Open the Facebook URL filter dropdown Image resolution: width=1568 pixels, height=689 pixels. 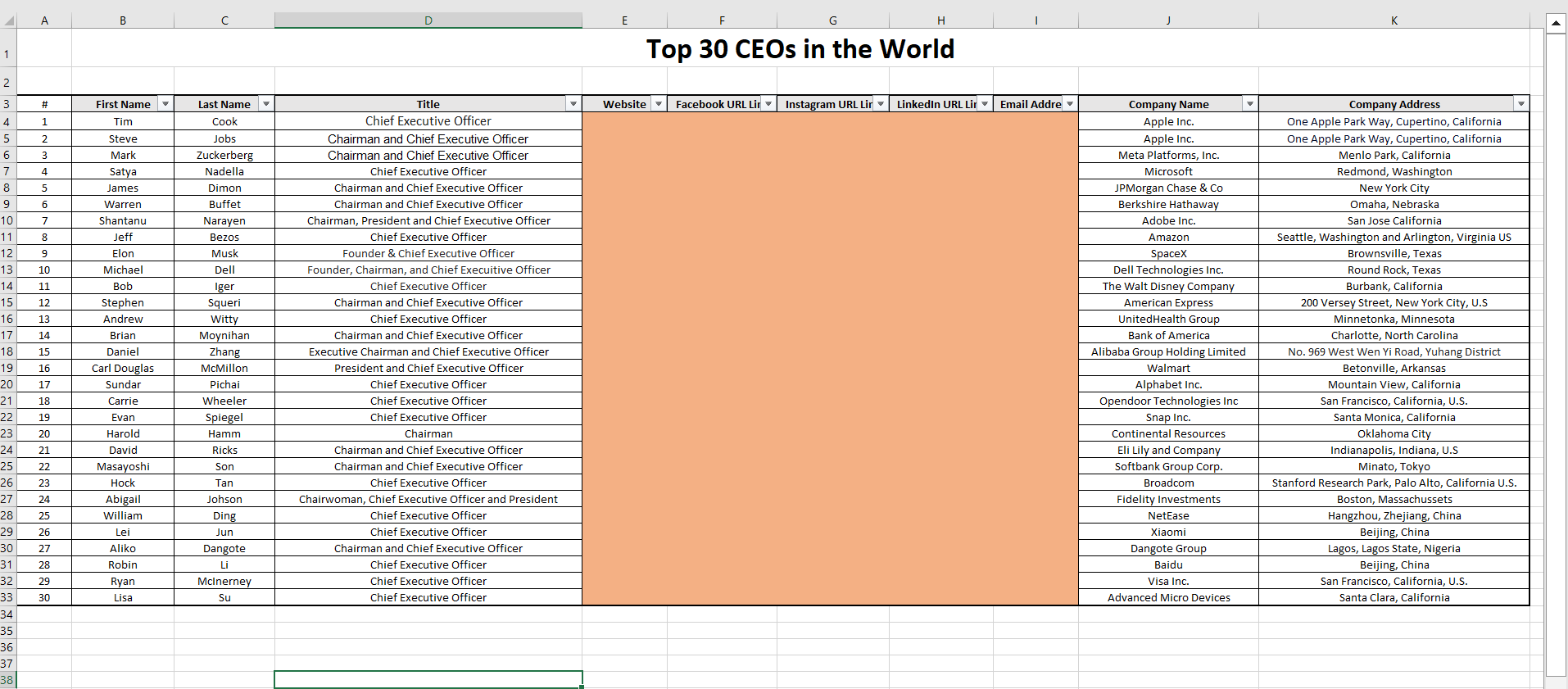pyautogui.click(x=768, y=104)
